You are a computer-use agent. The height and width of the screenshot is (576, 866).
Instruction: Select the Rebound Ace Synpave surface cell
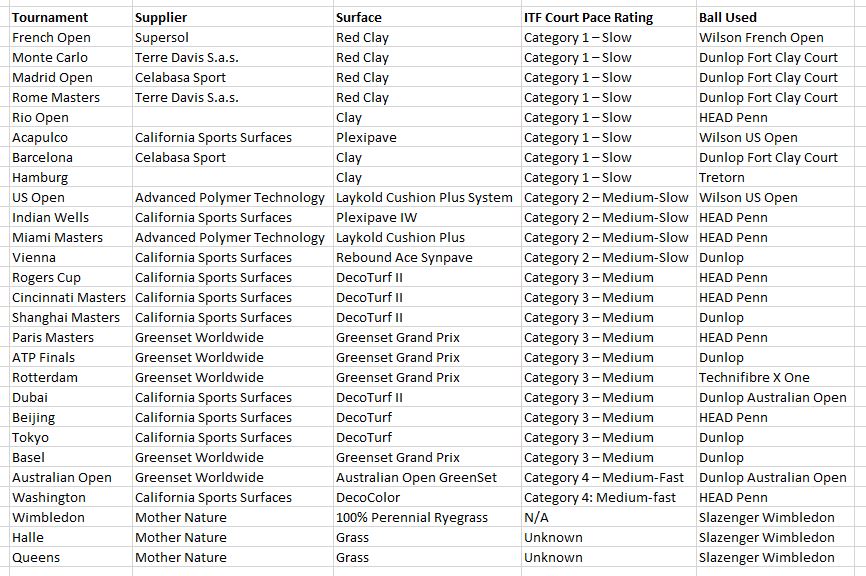tap(427, 257)
